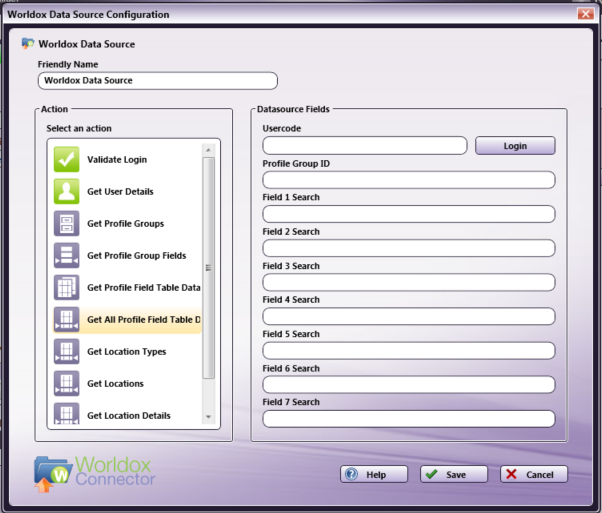Screen dimensions: 602x513
Task: Select the Validate Login action label
Action: click(117, 159)
